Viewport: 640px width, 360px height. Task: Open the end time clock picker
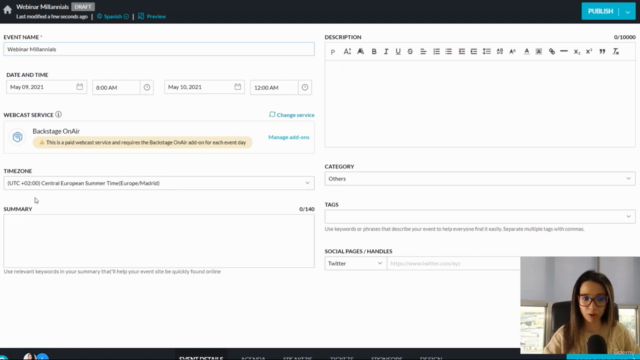pyautogui.click(x=305, y=87)
